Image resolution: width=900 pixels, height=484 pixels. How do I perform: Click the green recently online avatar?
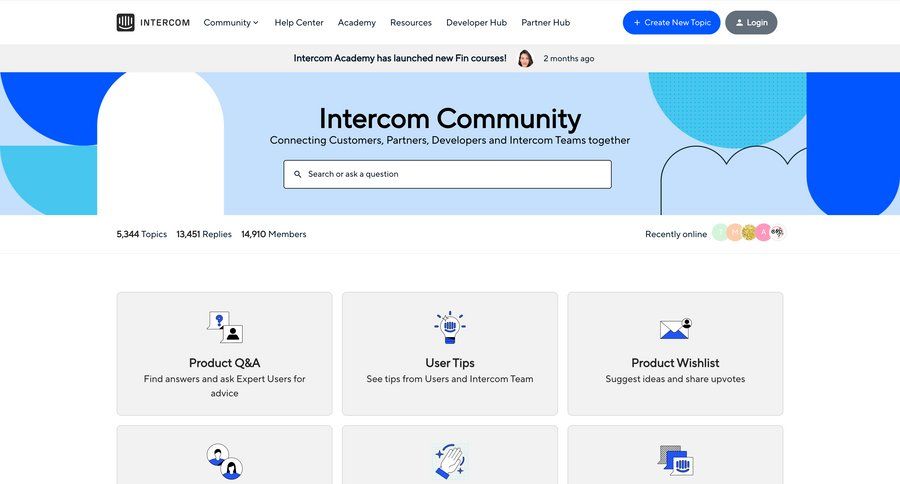[720, 233]
